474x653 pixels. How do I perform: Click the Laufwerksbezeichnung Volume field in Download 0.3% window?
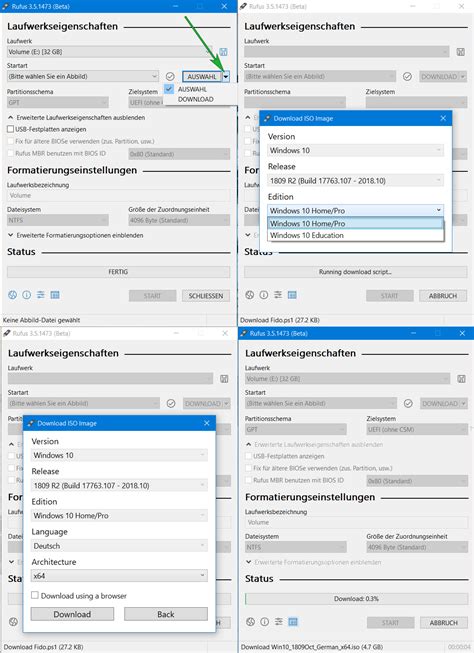point(357,522)
